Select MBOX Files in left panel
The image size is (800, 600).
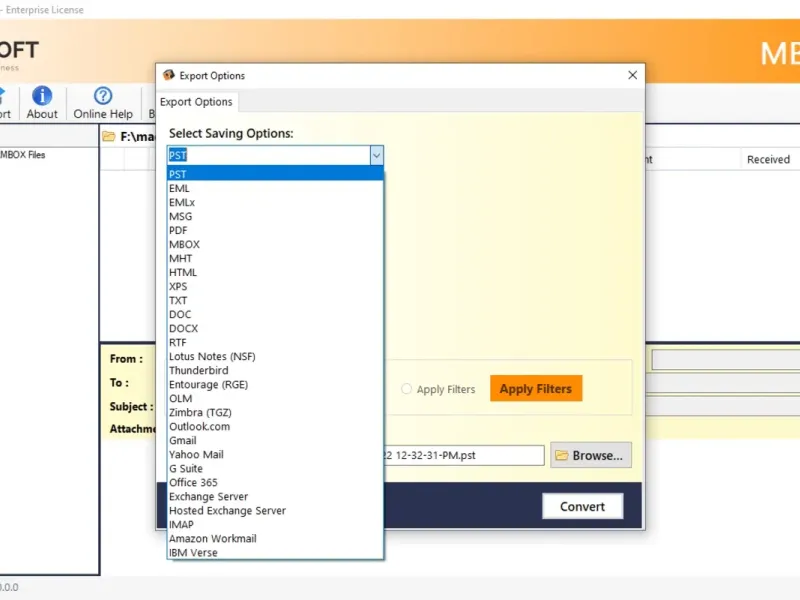pyautogui.click(x=23, y=155)
